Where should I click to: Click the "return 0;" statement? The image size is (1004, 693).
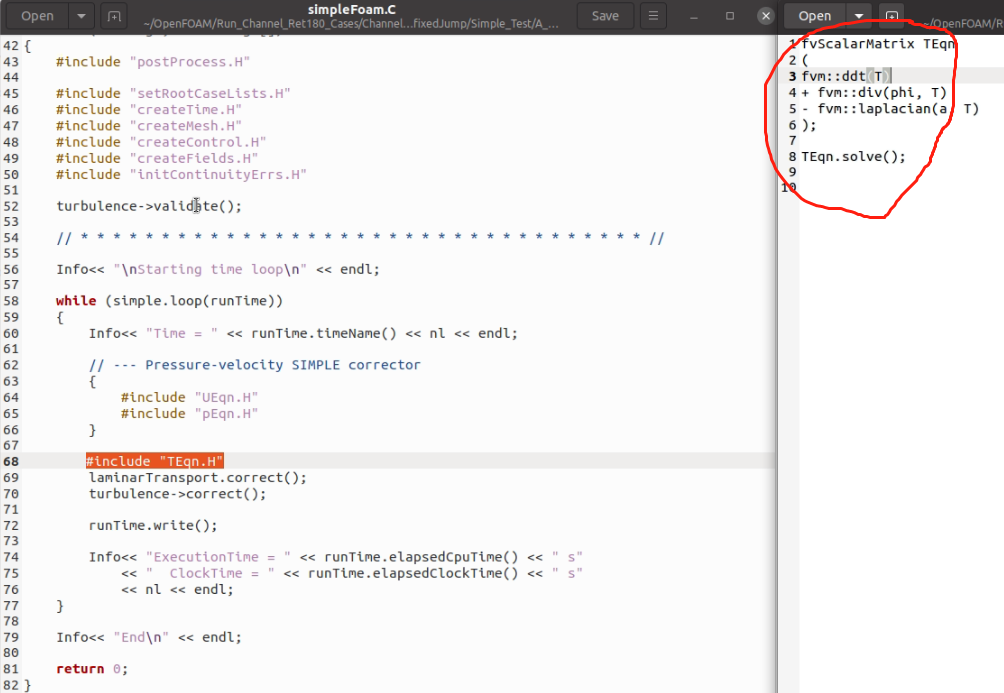point(92,669)
